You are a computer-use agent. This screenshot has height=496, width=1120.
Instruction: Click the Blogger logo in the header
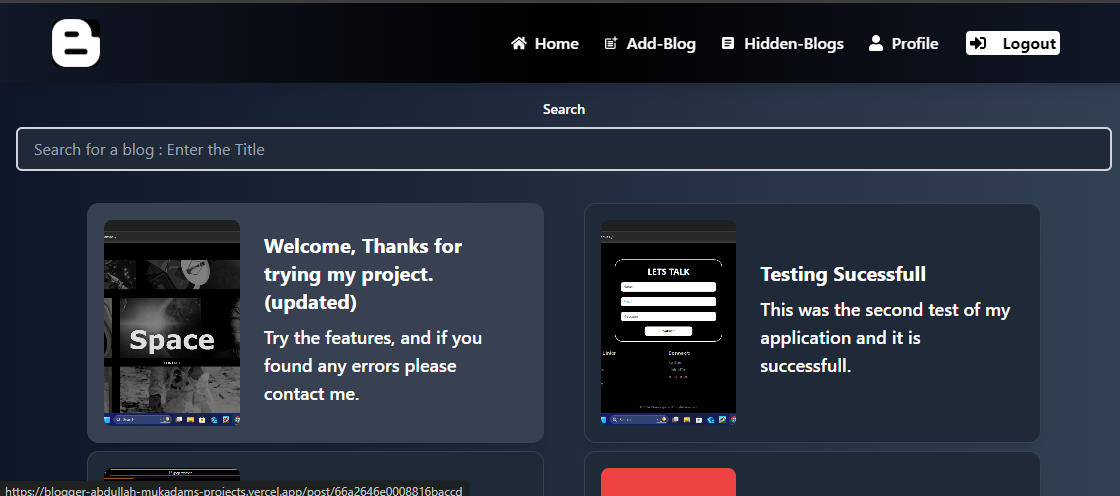coord(76,43)
